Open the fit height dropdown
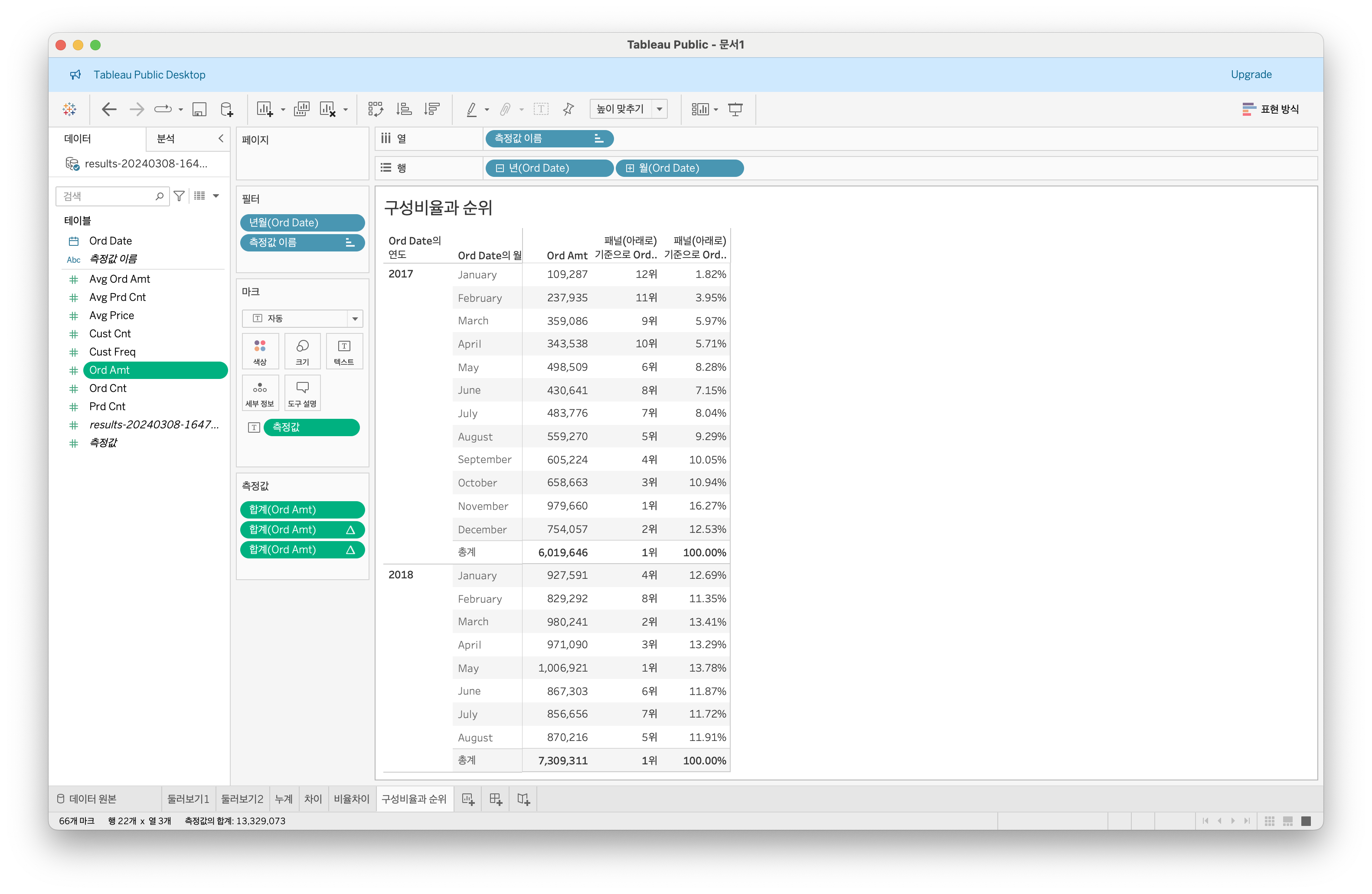 (660, 109)
